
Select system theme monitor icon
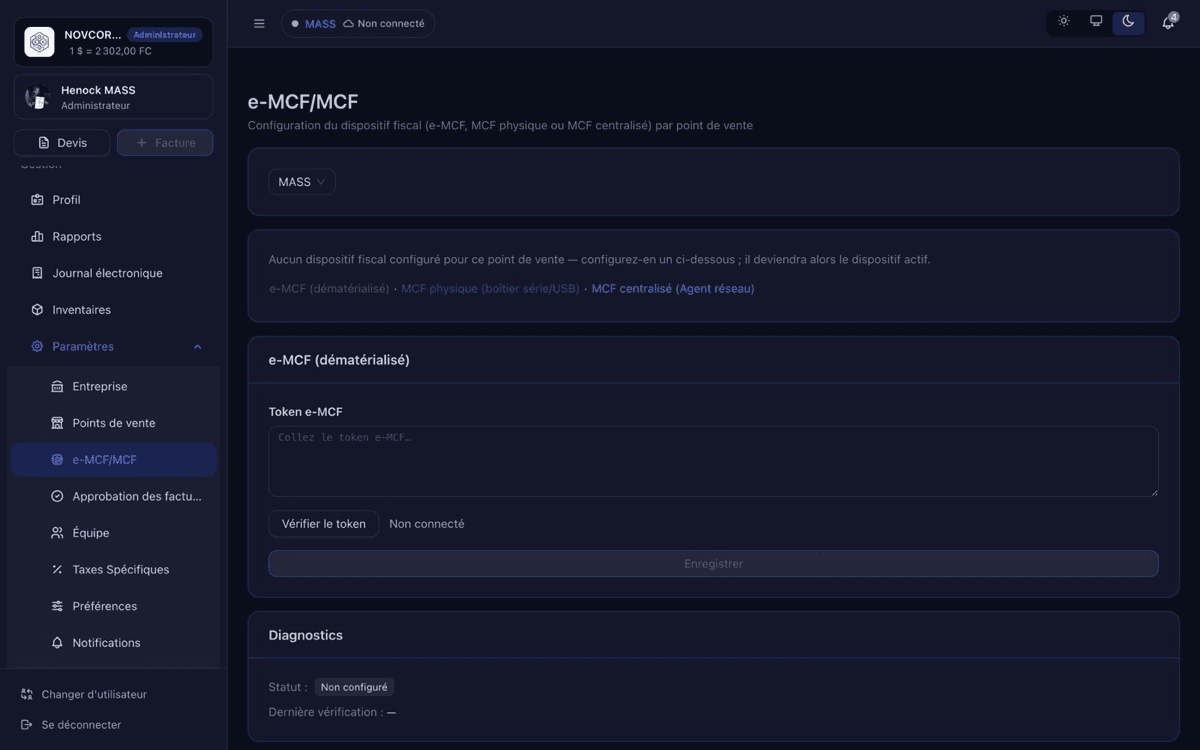(1096, 22)
